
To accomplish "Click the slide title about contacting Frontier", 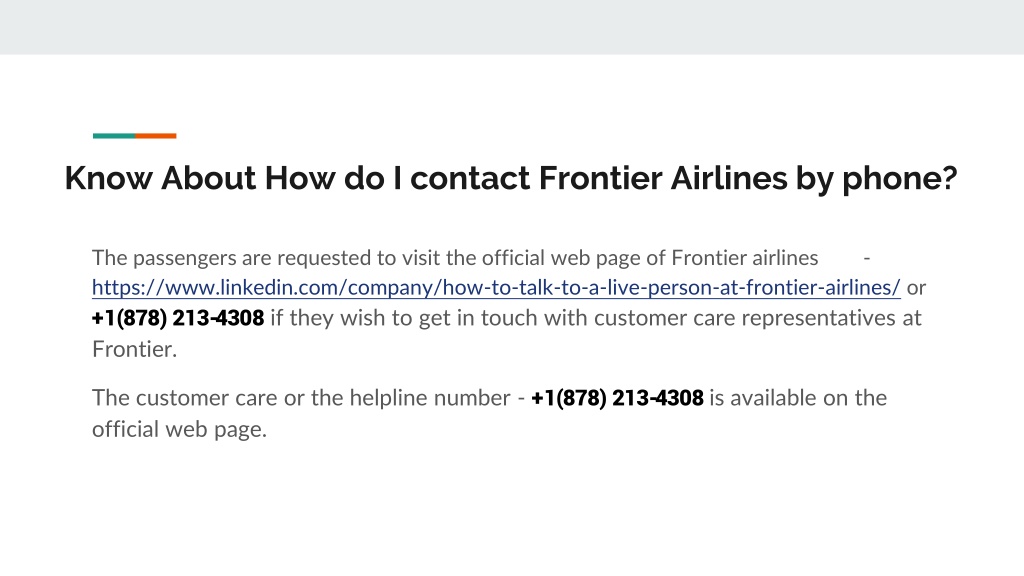I will [511, 178].
